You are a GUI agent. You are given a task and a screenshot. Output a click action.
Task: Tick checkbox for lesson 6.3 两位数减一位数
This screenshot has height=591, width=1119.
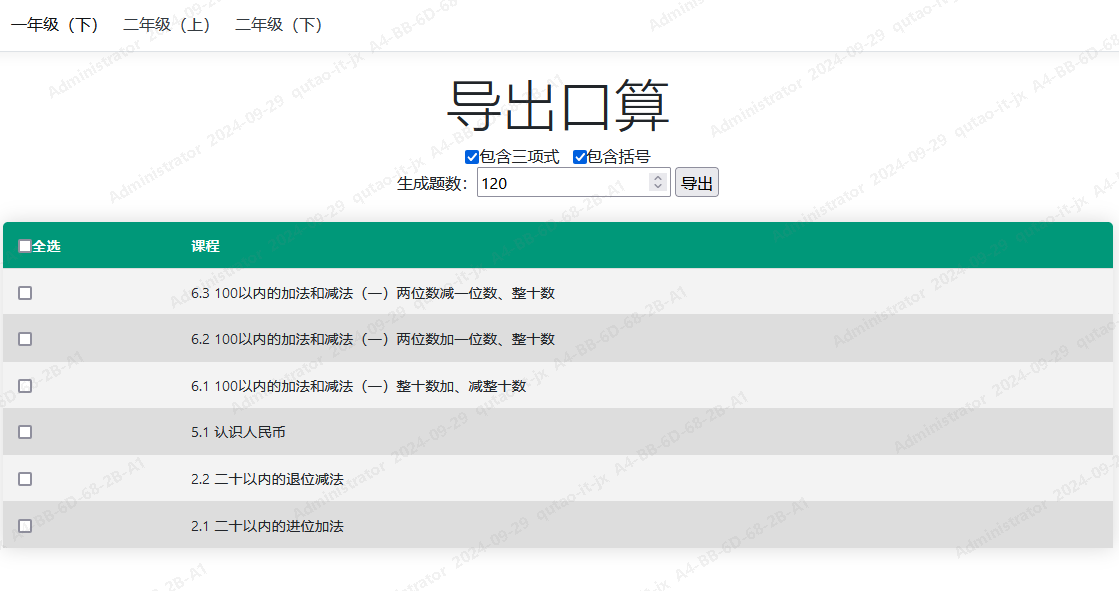(x=25, y=293)
